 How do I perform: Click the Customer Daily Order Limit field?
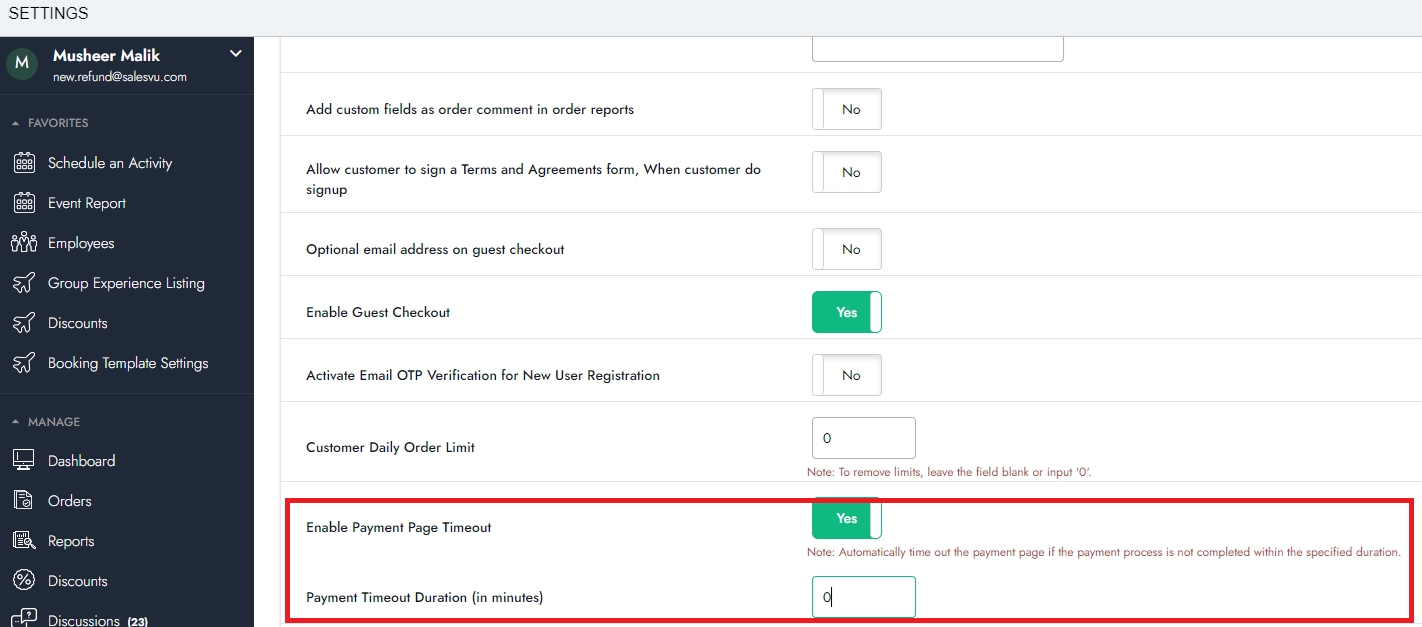(x=864, y=438)
